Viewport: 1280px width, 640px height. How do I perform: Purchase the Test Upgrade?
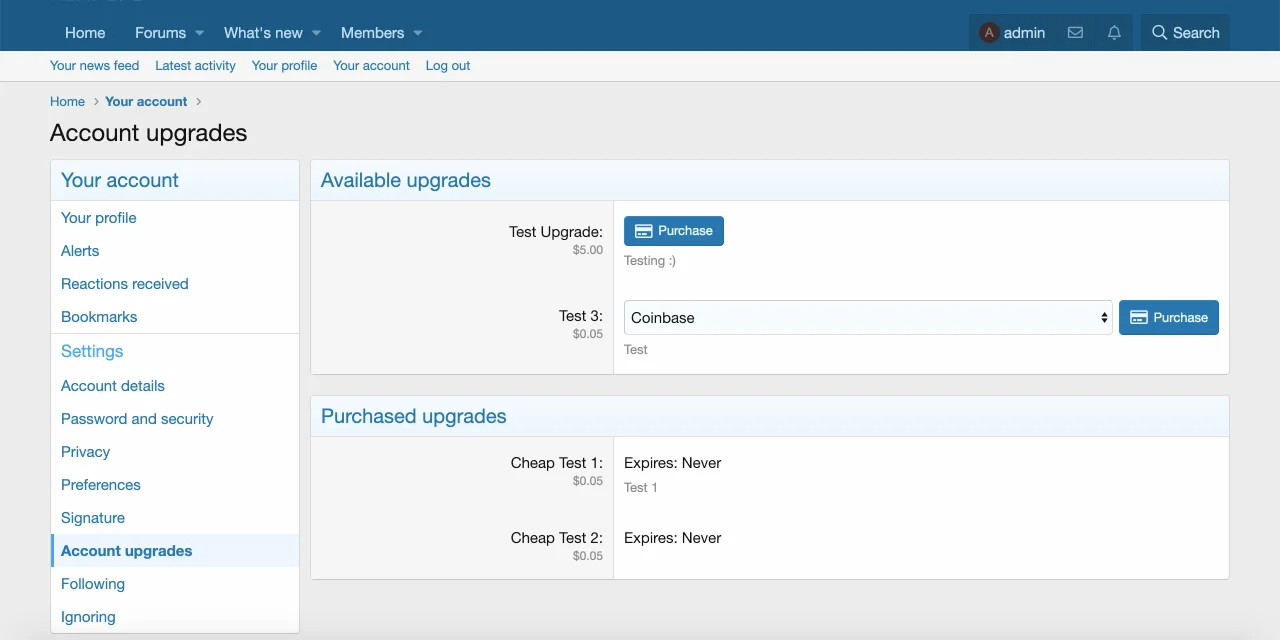(673, 231)
